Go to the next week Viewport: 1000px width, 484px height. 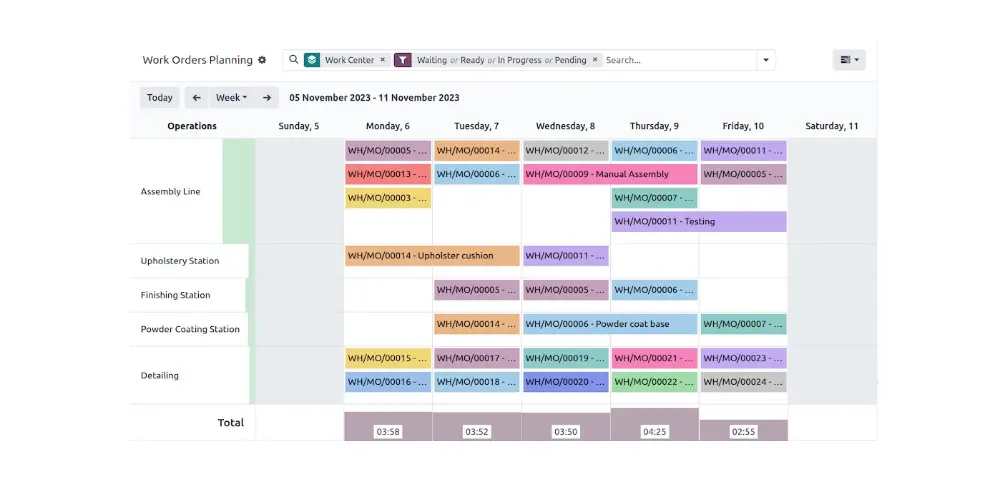(x=266, y=98)
